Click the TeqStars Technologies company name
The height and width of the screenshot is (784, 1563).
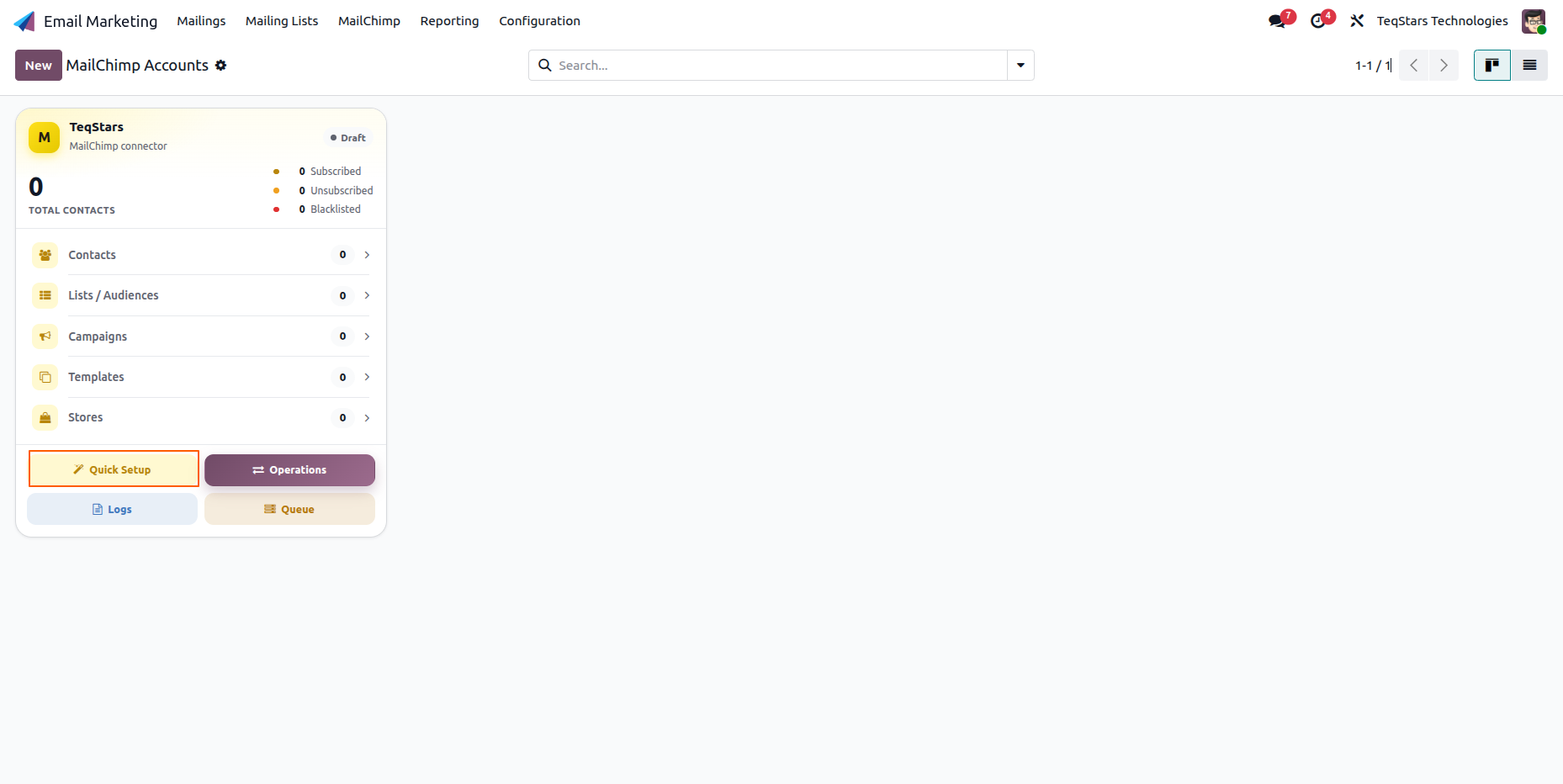tap(1442, 21)
